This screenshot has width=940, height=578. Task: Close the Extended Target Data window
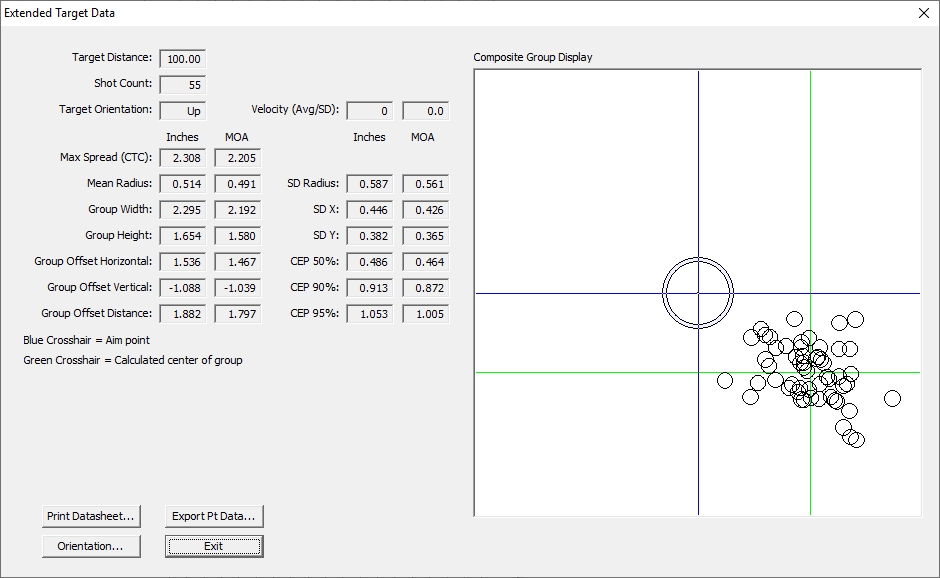pyautogui.click(x=923, y=13)
